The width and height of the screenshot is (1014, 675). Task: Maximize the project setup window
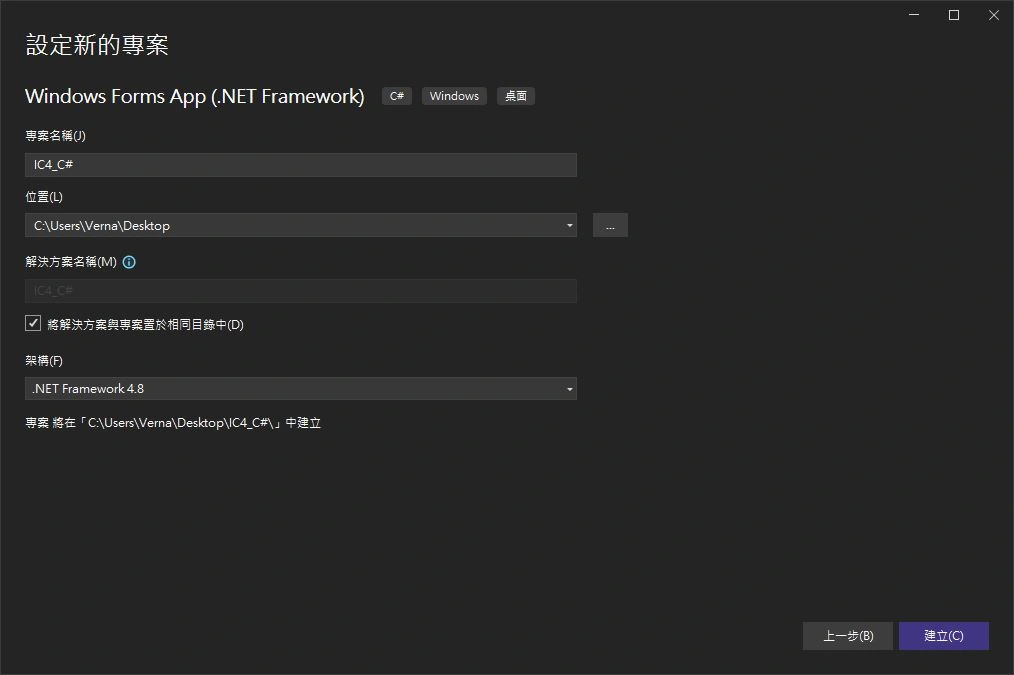(954, 15)
